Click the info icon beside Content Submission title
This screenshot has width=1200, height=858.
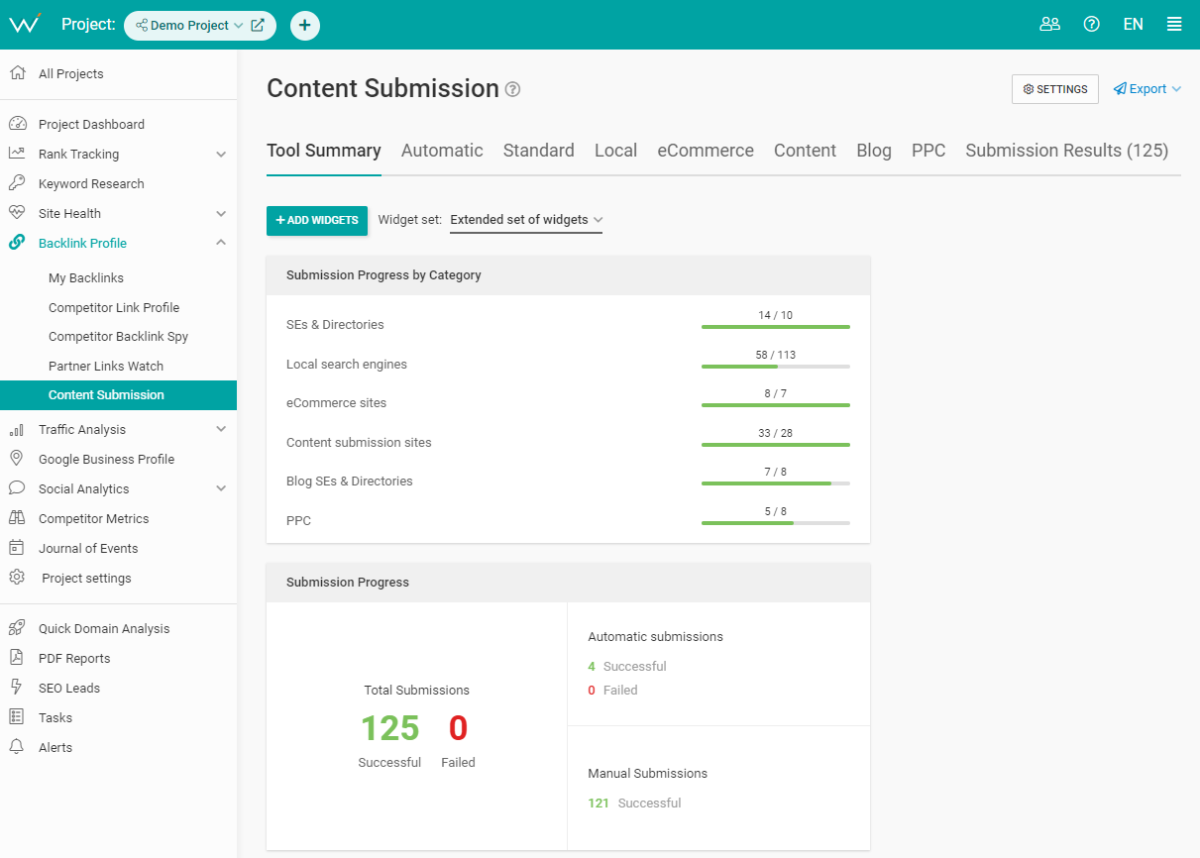pyautogui.click(x=513, y=89)
